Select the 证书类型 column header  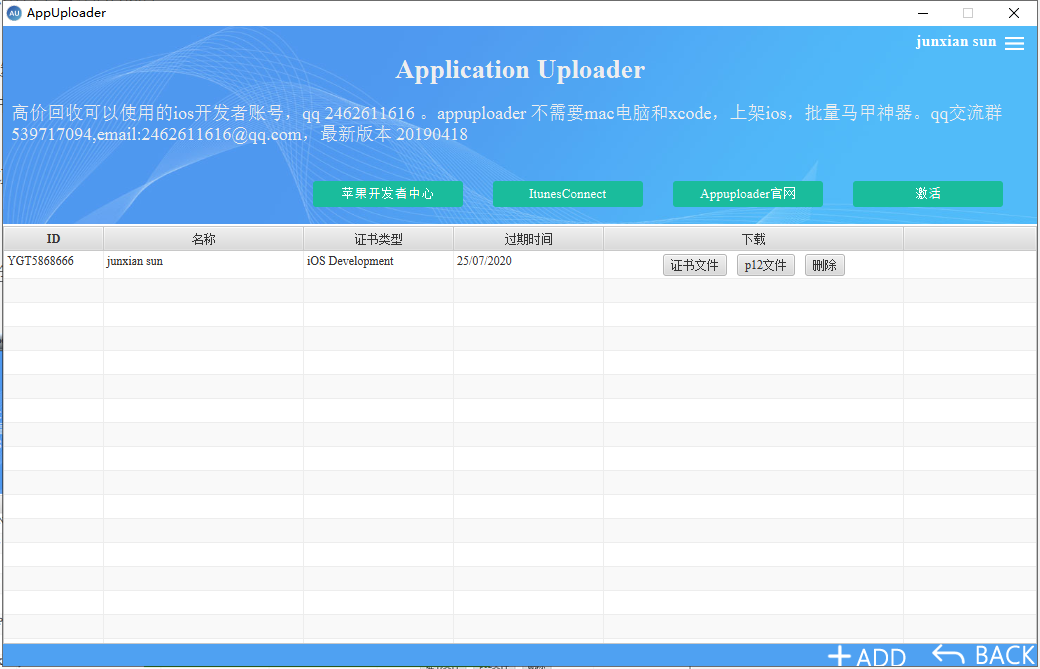[379, 239]
